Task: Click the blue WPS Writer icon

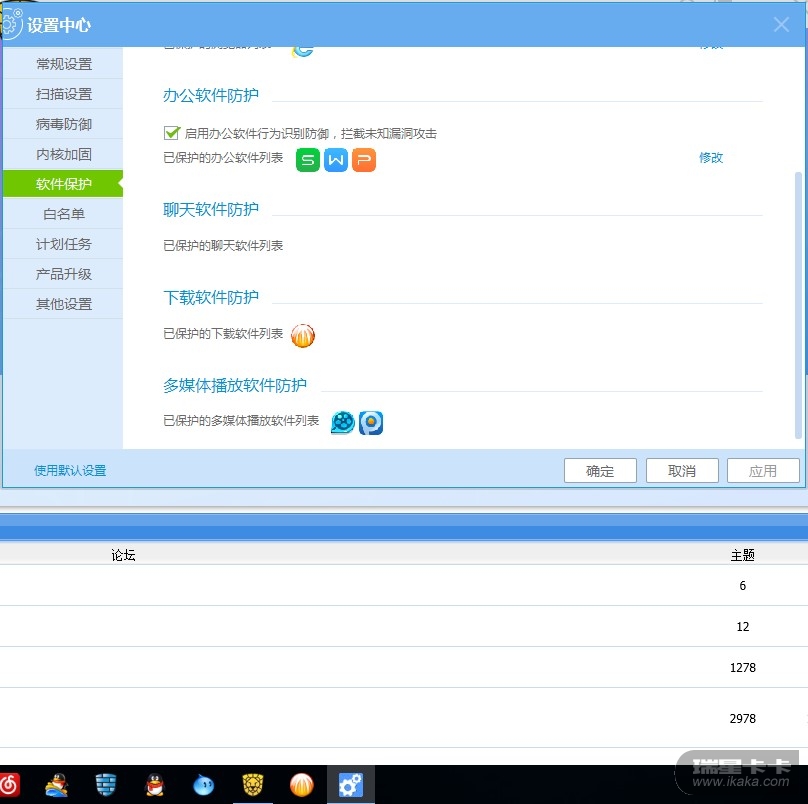Action: tap(335, 160)
